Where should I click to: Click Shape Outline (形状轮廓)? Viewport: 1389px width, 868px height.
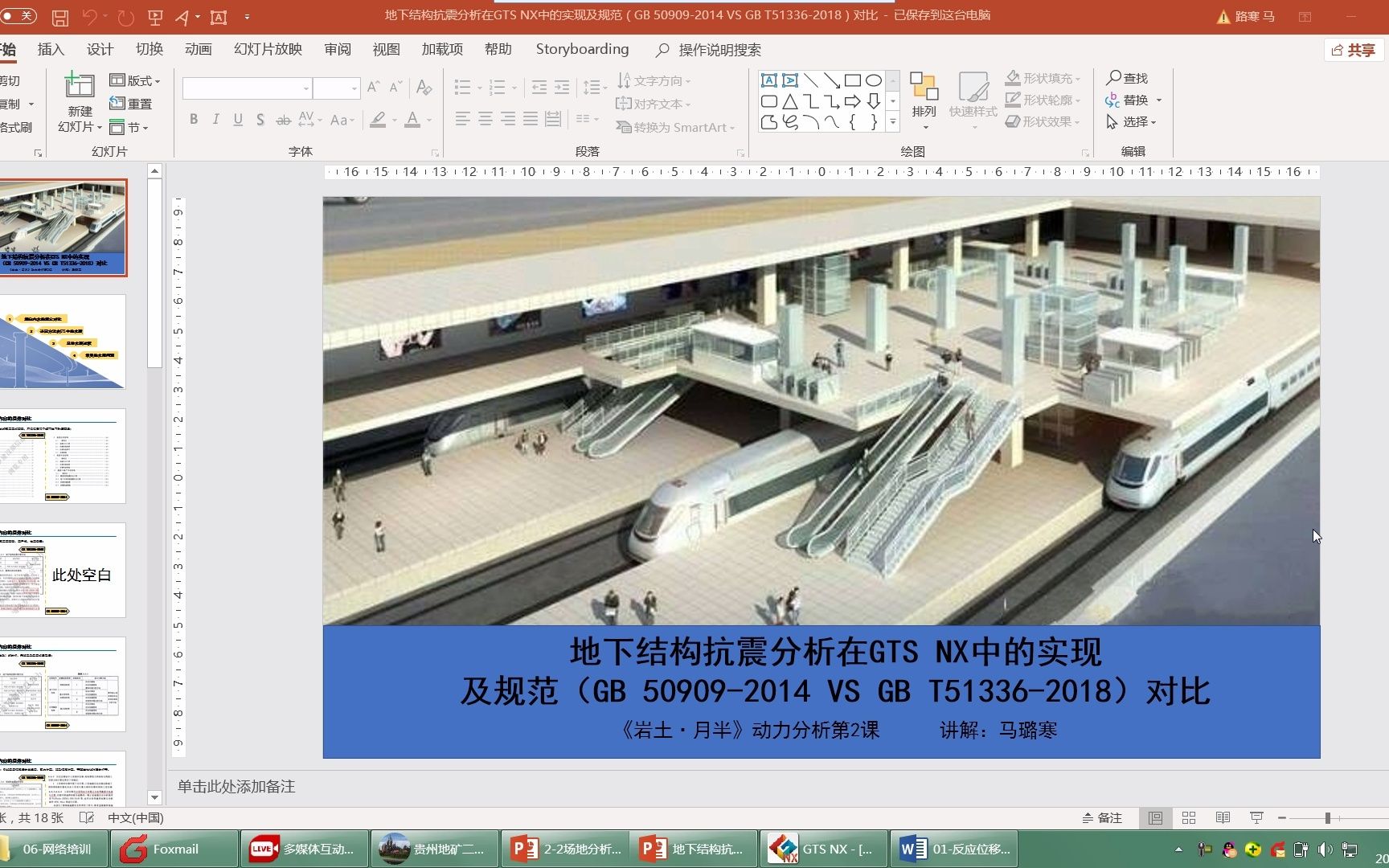coord(1043,100)
